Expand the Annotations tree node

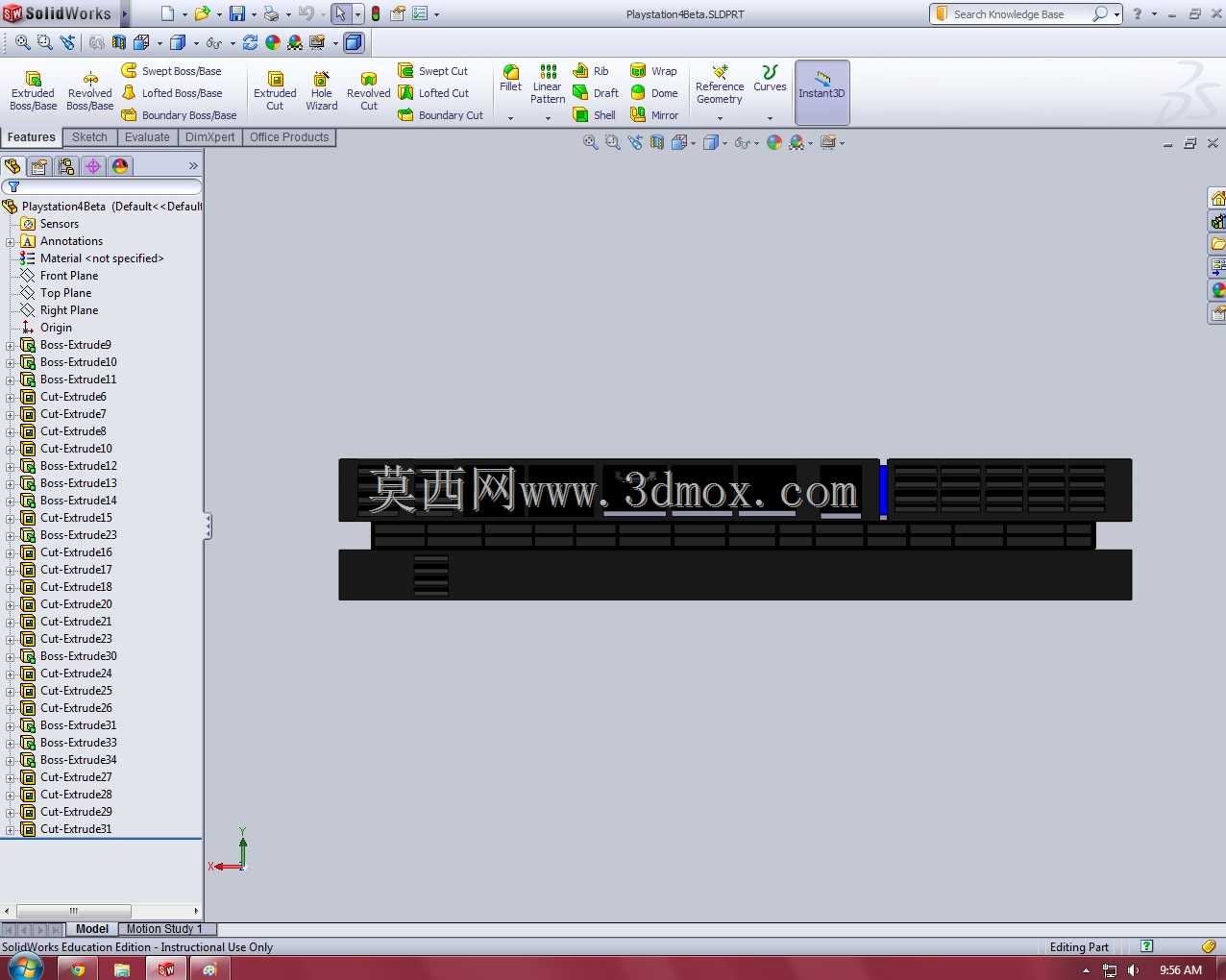pos(11,241)
